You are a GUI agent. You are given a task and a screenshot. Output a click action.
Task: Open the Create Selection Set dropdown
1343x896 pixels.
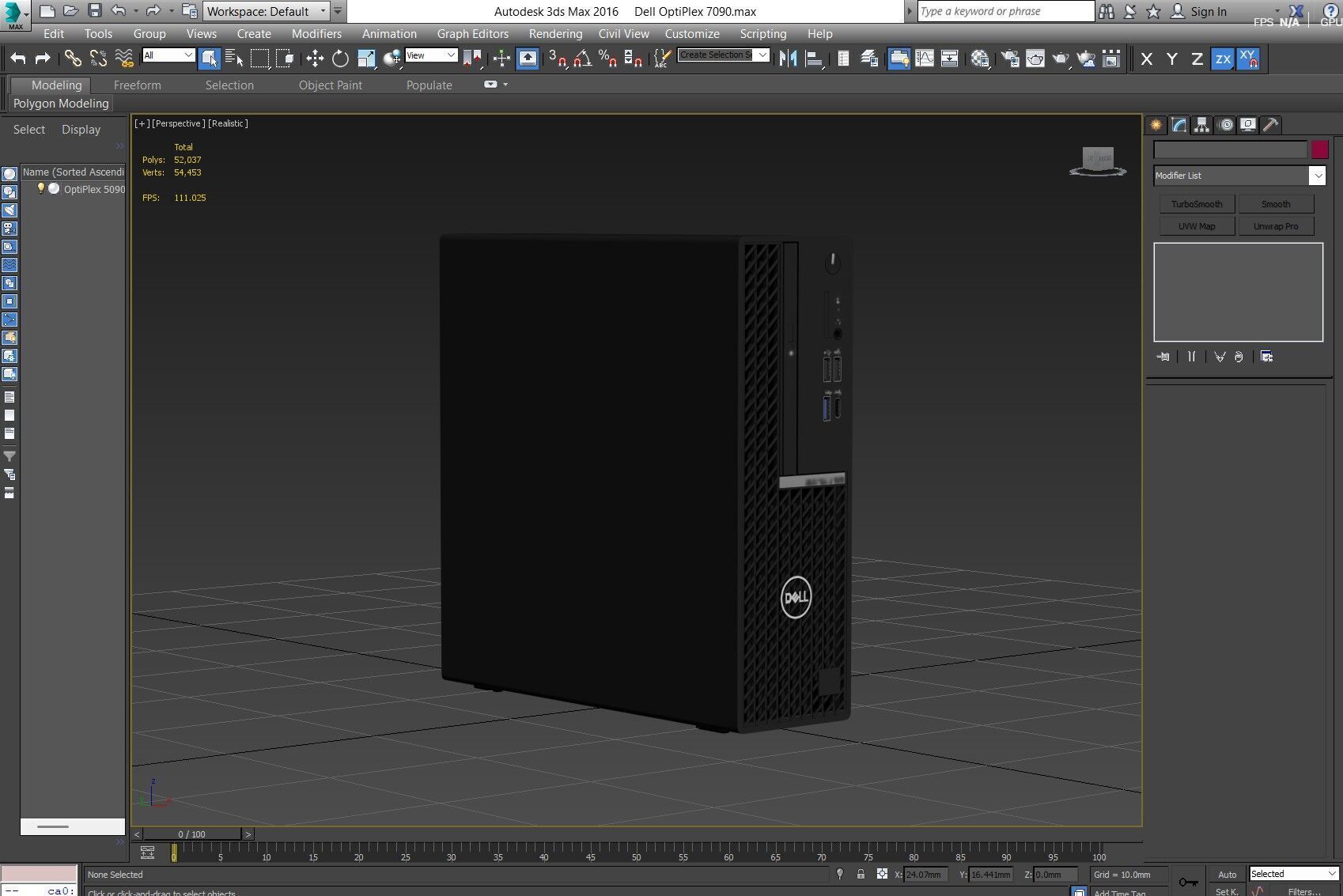(724, 55)
